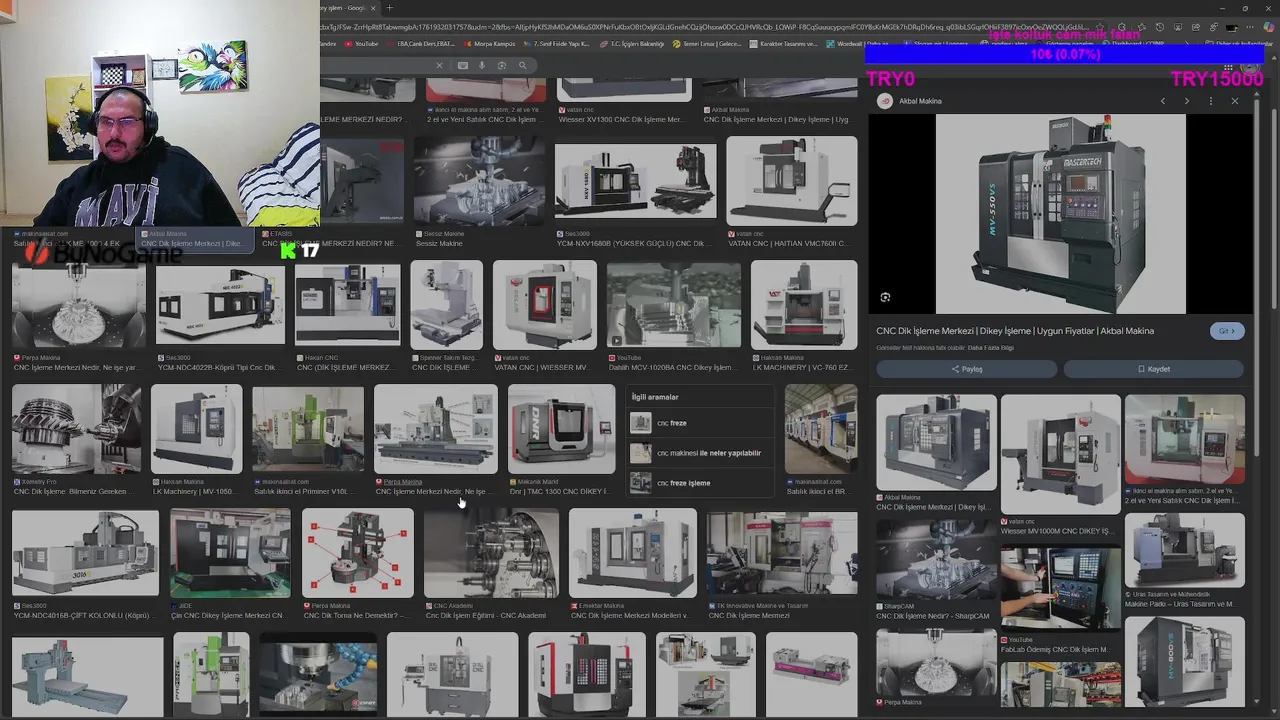Close the Akbal Makina image preview panel
The width and height of the screenshot is (1280, 720).
click(1234, 101)
